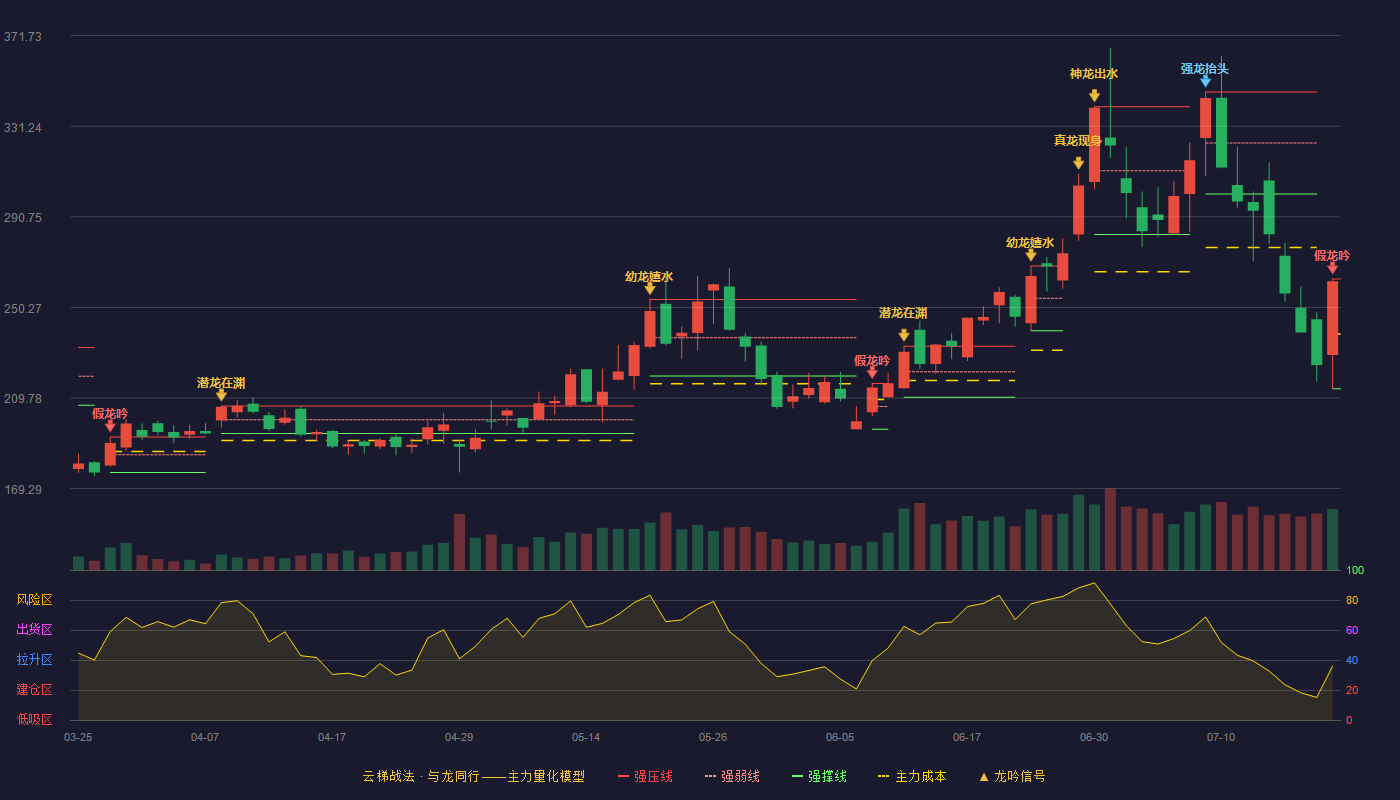Click the 209.78 price axis label
The image size is (1400, 800).
23,398
